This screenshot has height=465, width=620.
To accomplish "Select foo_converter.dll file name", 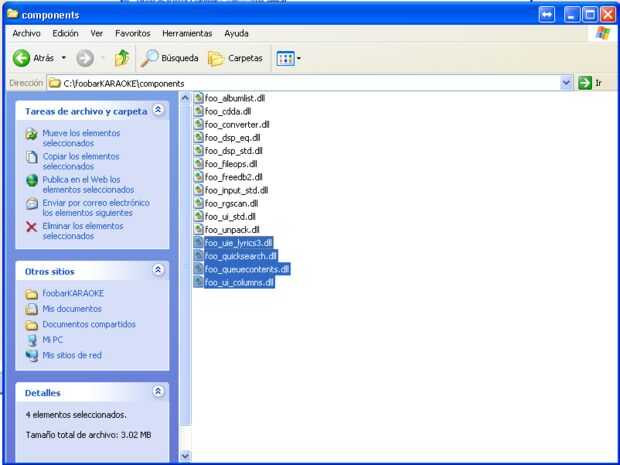I will click(237, 125).
